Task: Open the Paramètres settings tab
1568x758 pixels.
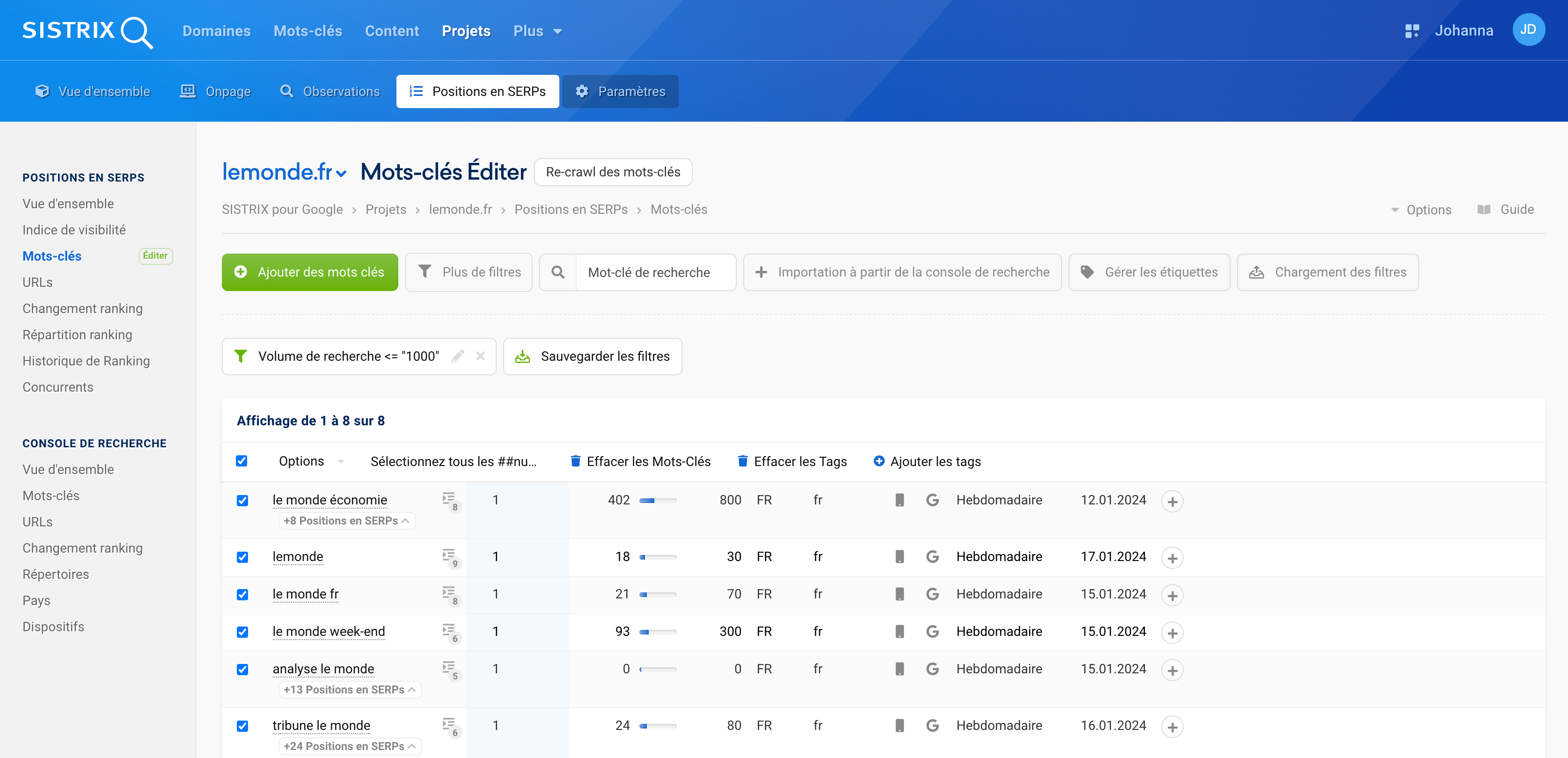Action: 621,91
